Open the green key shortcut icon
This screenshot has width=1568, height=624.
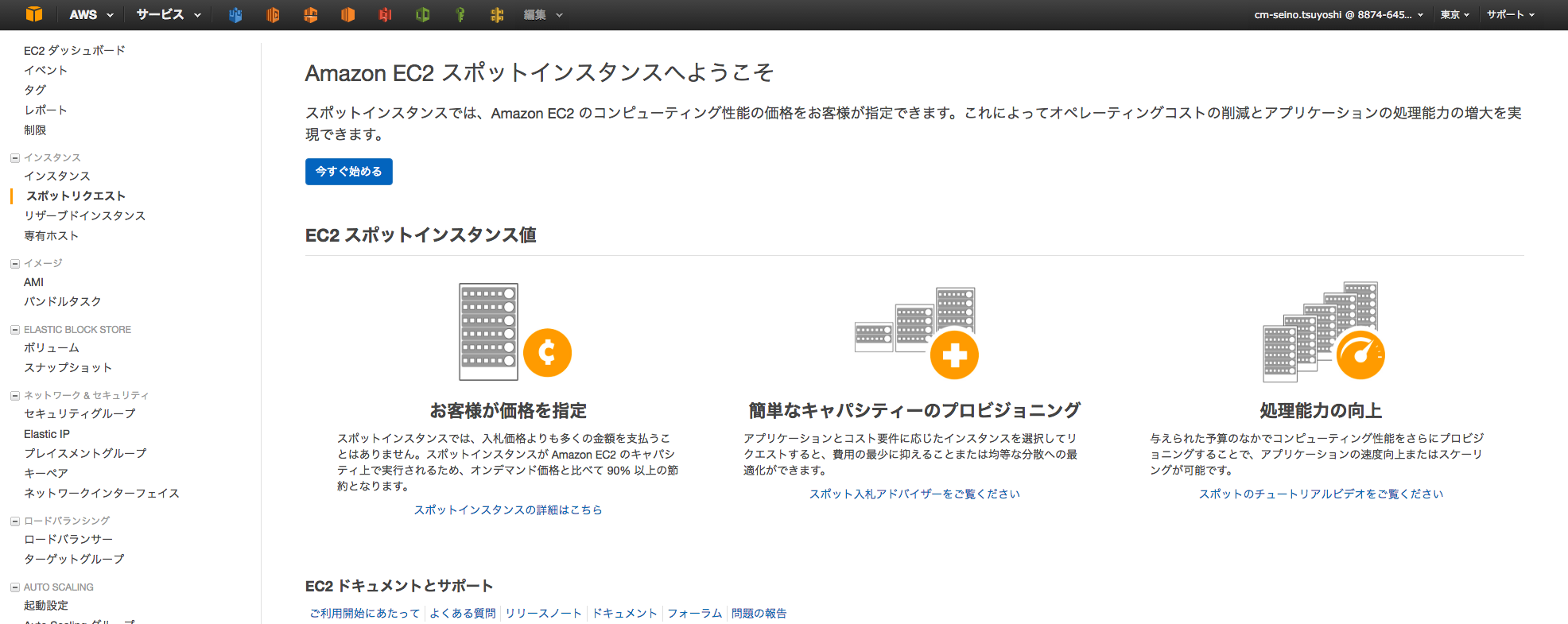pyautogui.click(x=460, y=14)
